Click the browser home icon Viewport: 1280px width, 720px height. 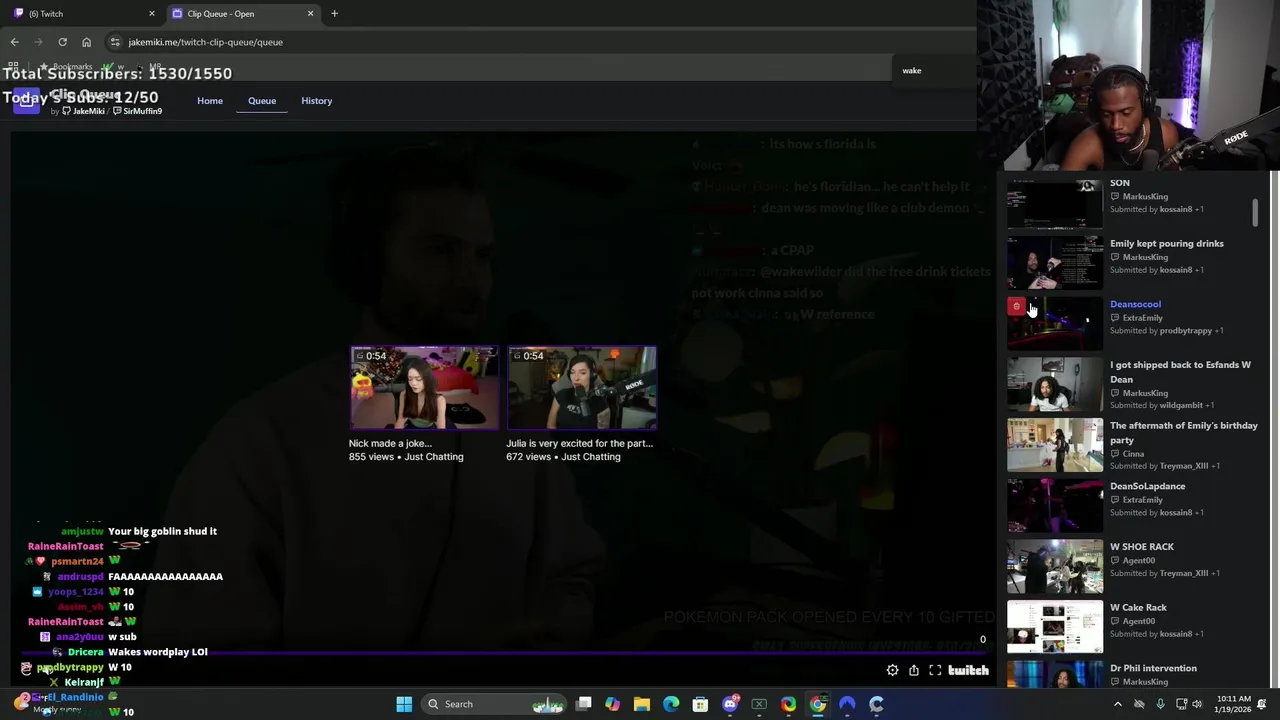tap(86, 42)
